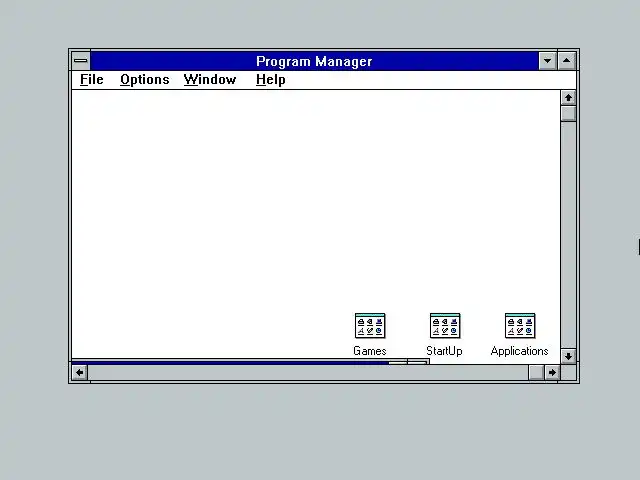Click the vertical scrollbar up arrow
Image resolution: width=640 pixels, height=480 pixels.
point(568,98)
